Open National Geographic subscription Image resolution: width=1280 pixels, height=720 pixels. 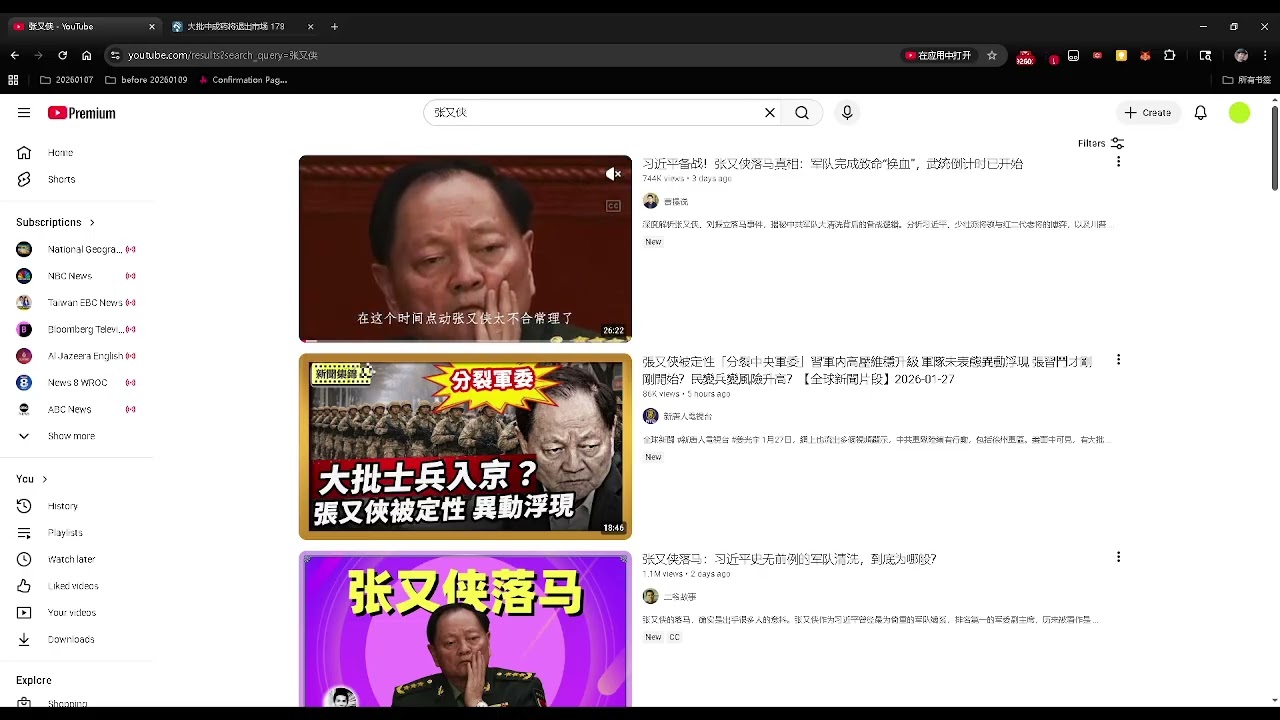[76, 249]
